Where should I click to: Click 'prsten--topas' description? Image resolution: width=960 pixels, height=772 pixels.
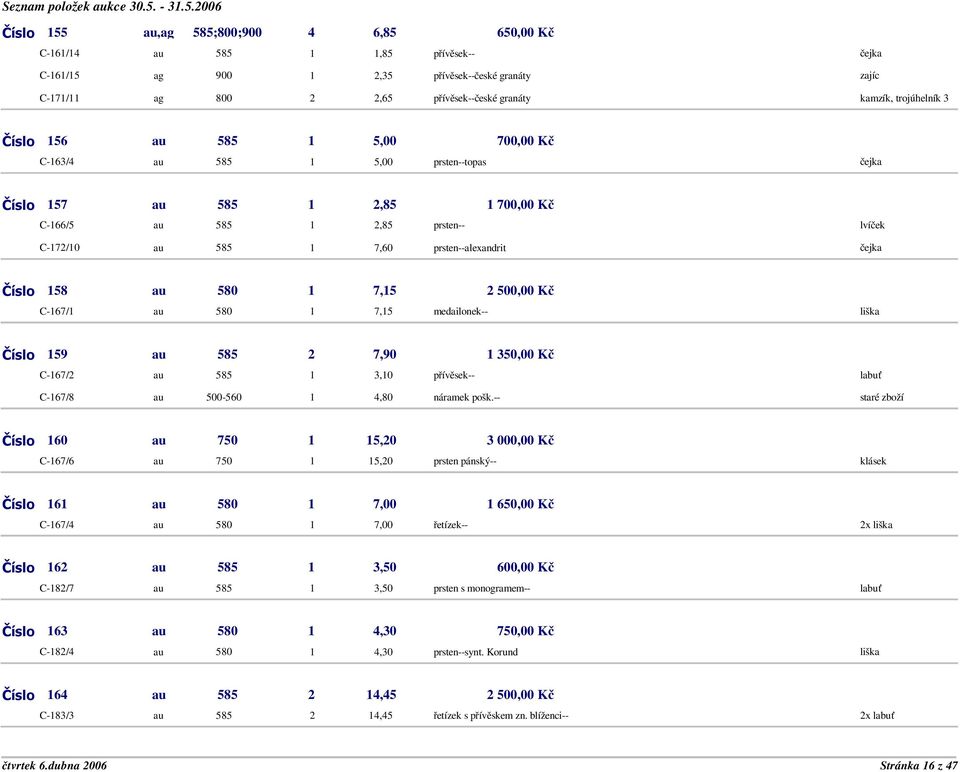[x=460, y=162]
